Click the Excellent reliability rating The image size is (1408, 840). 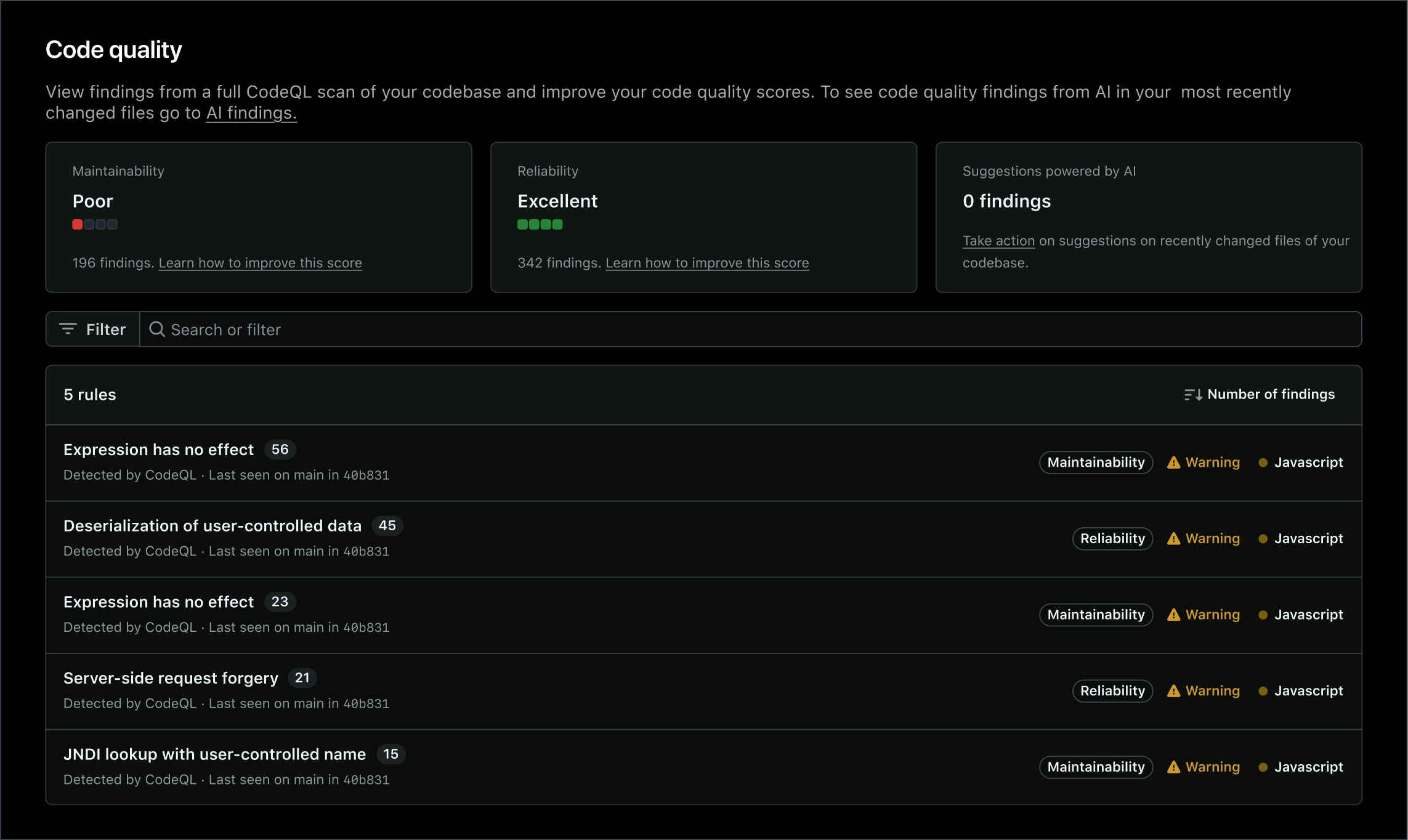pos(557,201)
